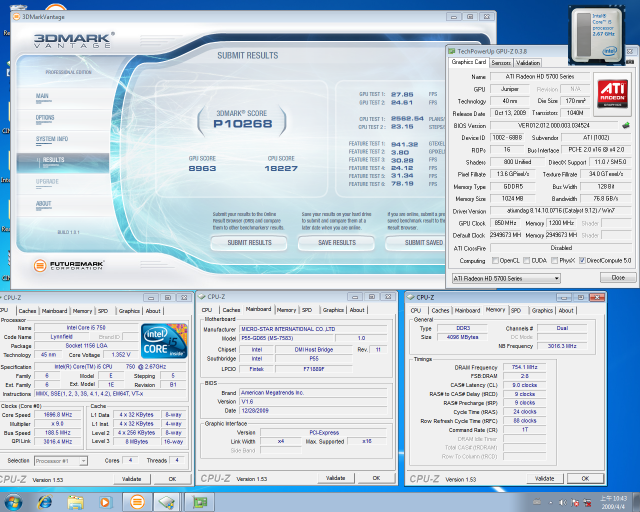The image size is (640, 512).
Task: Open MAIN in the 3DMark sidebar
Action: (x=42, y=96)
